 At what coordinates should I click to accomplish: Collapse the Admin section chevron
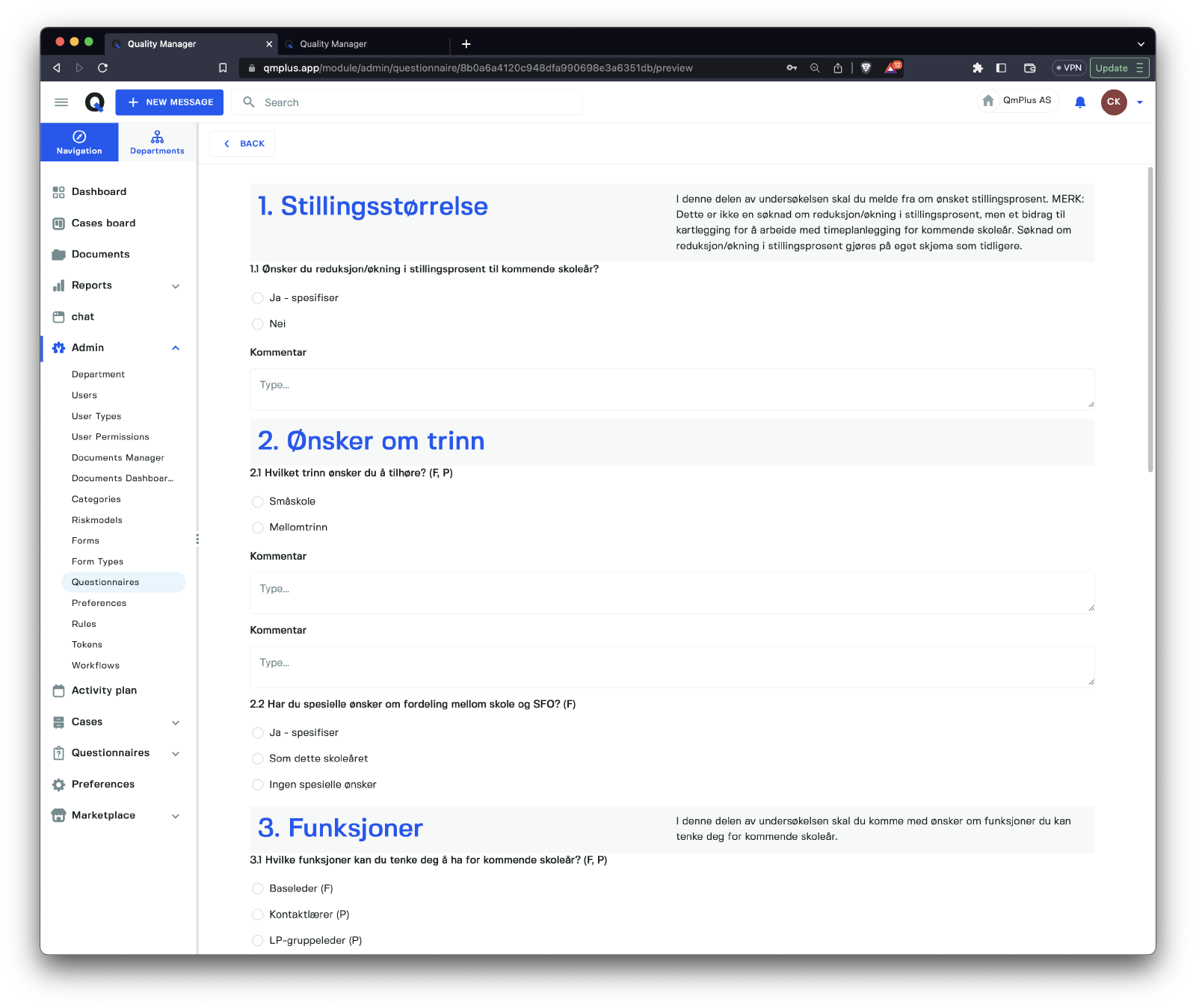pyautogui.click(x=176, y=348)
